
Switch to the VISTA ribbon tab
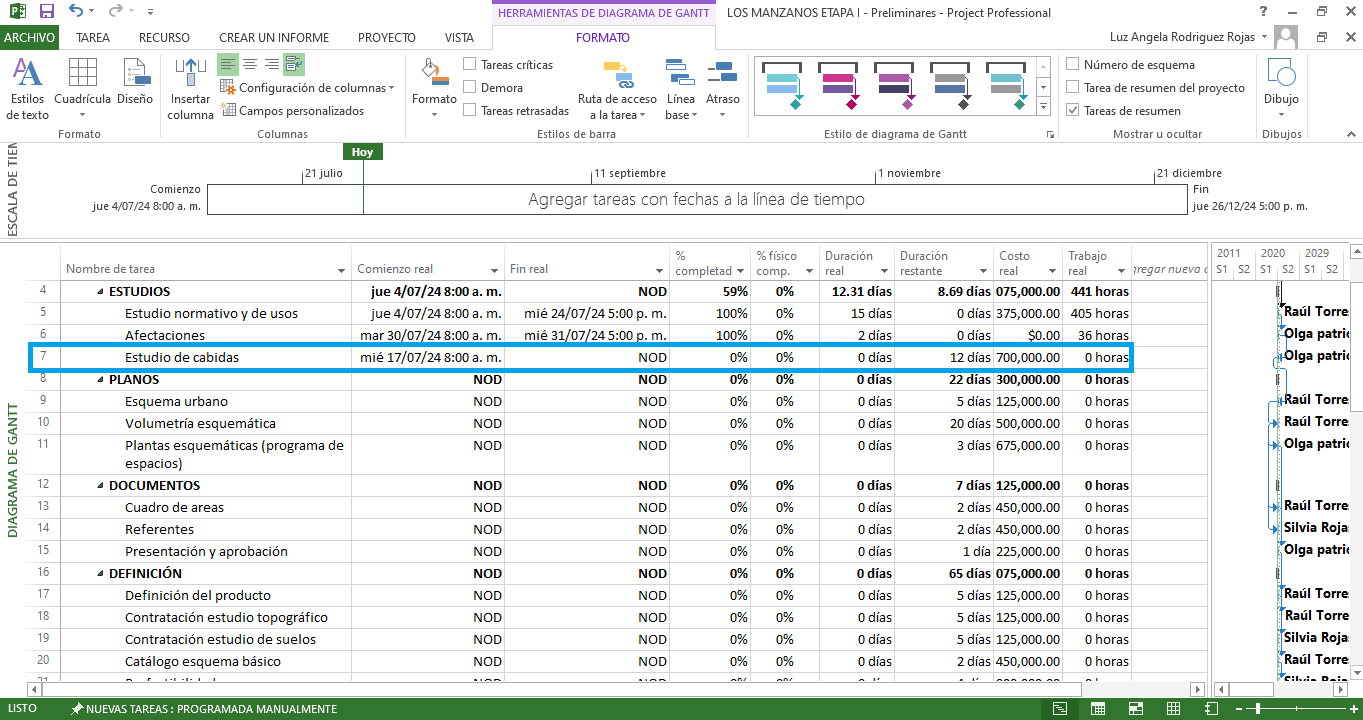tap(459, 38)
